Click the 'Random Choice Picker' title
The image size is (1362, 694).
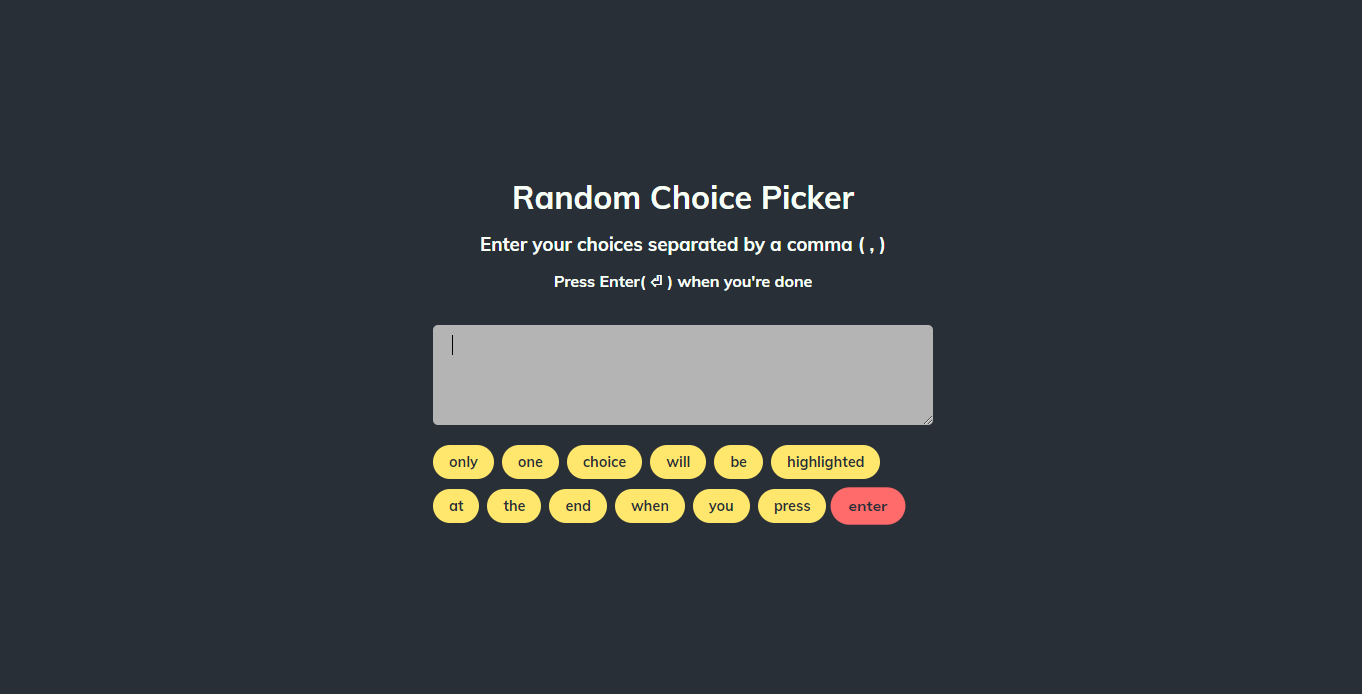tap(682, 197)
